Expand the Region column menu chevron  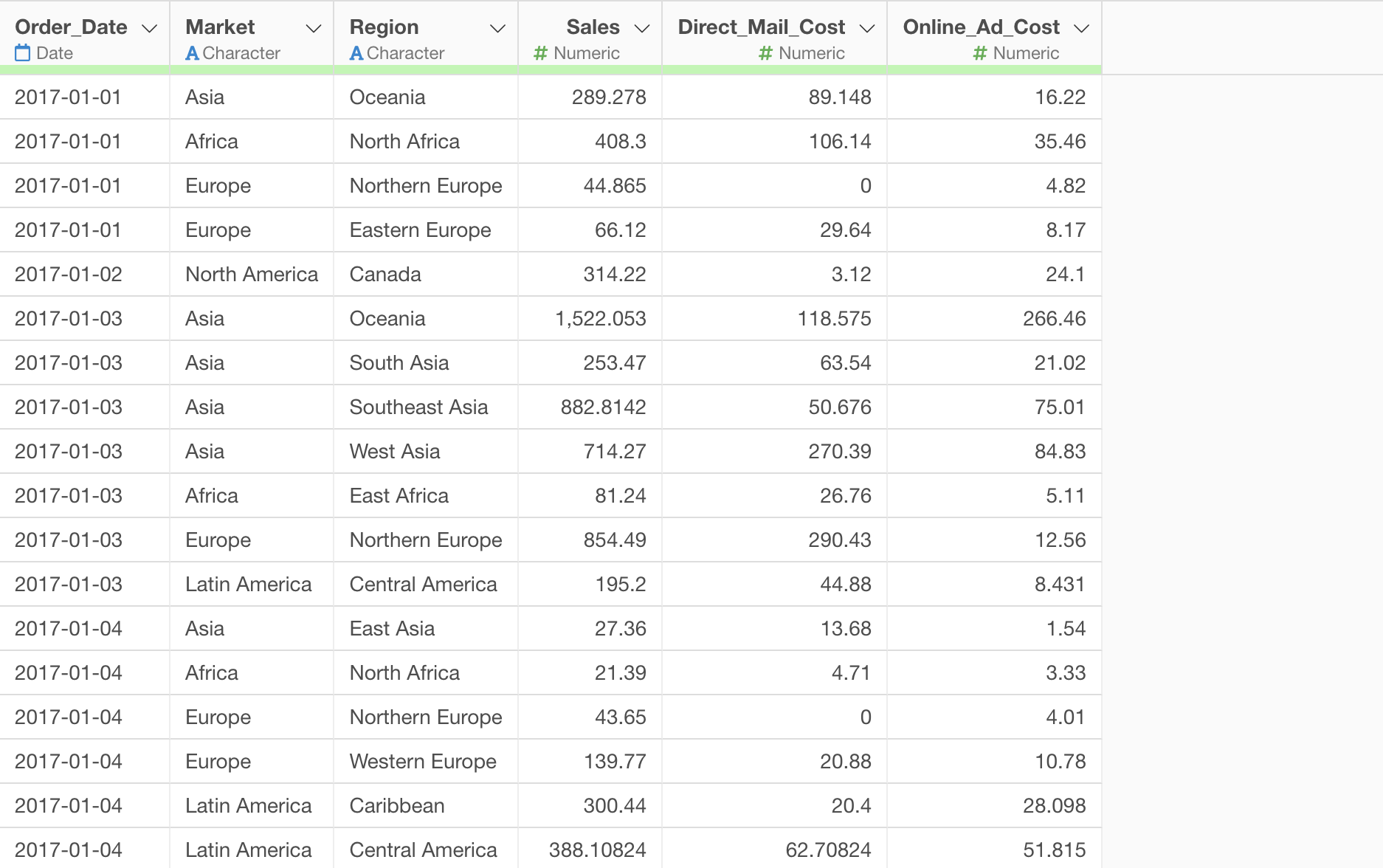498,28
